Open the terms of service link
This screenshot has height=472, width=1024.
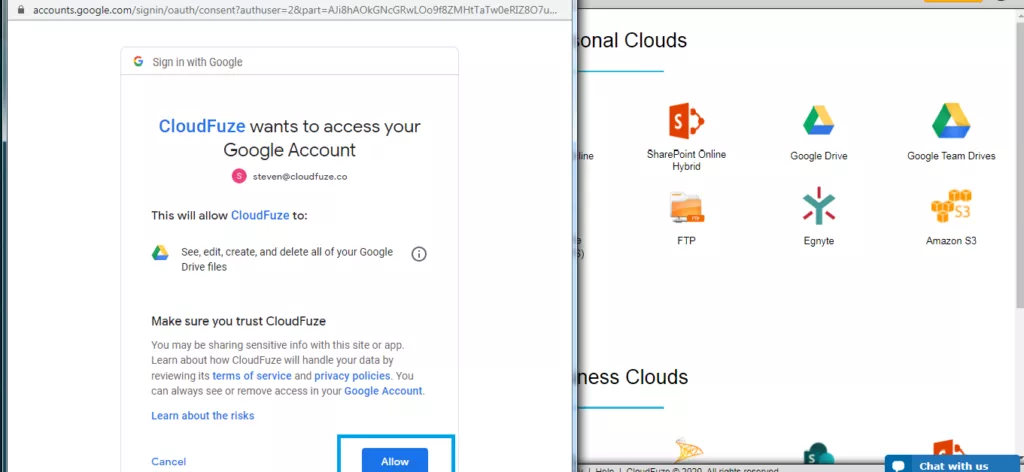(252, 376)
